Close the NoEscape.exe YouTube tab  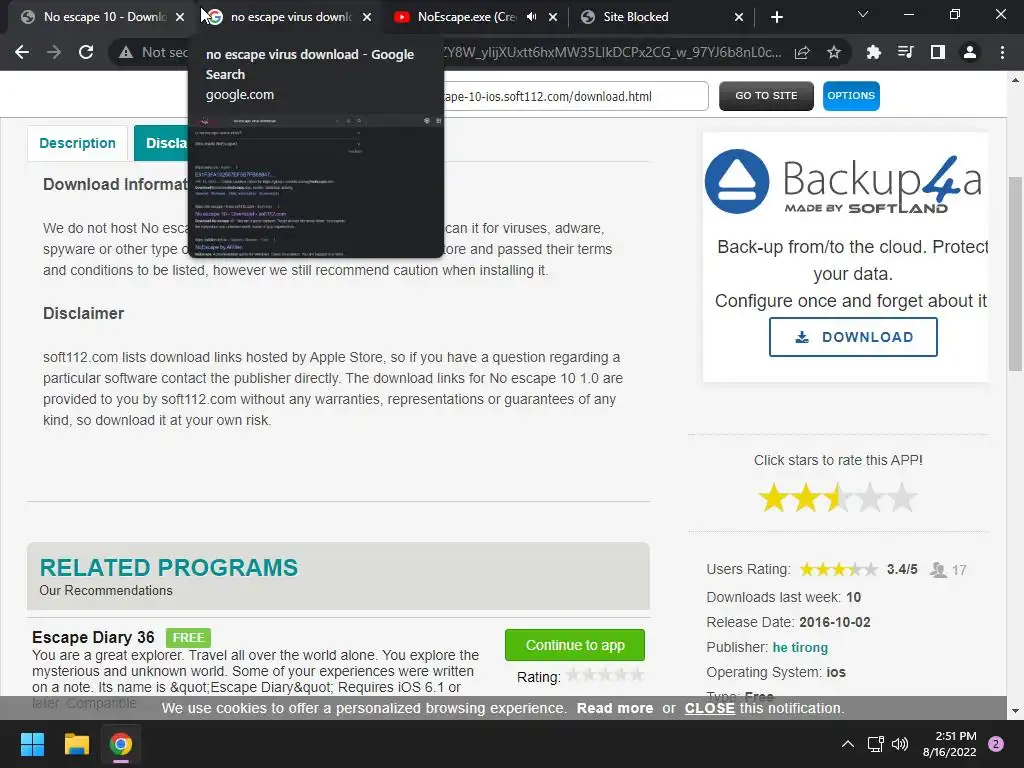point(553,17)
